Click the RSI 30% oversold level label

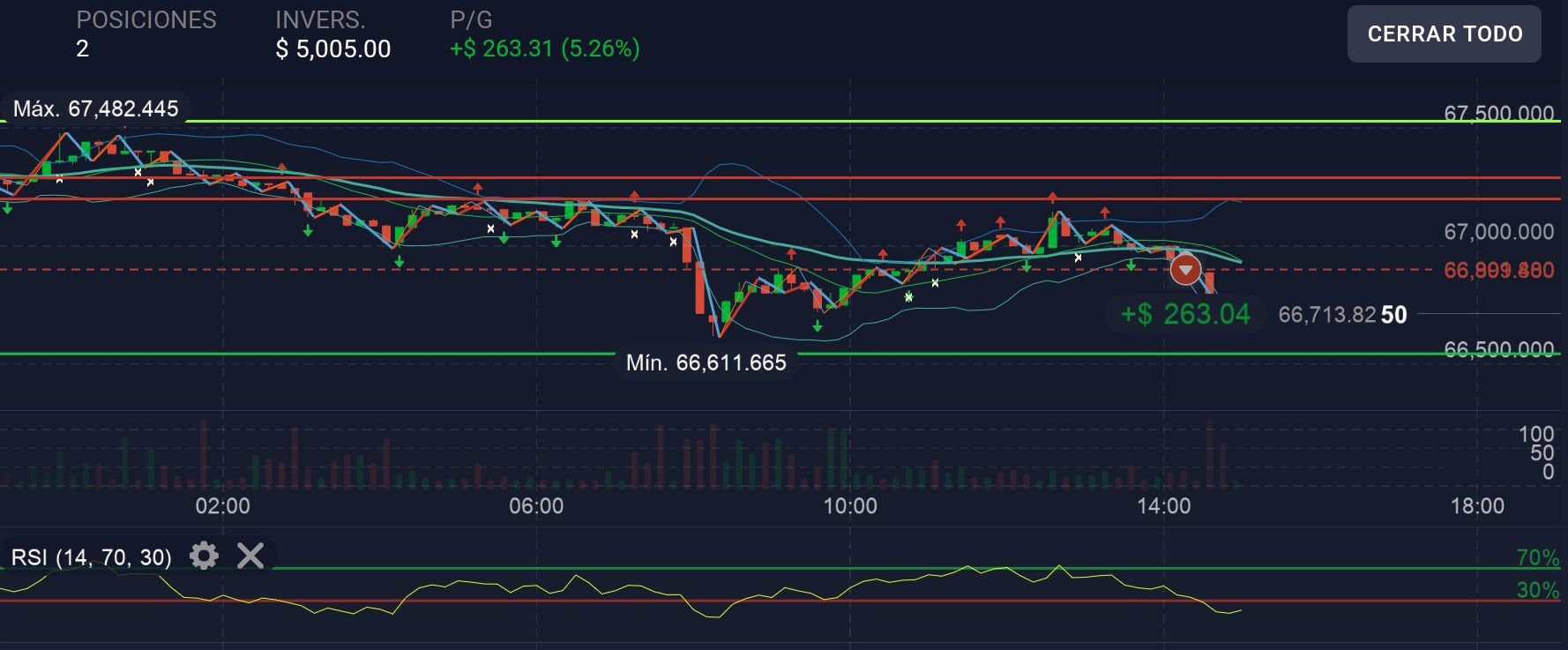click(1537, 590)
